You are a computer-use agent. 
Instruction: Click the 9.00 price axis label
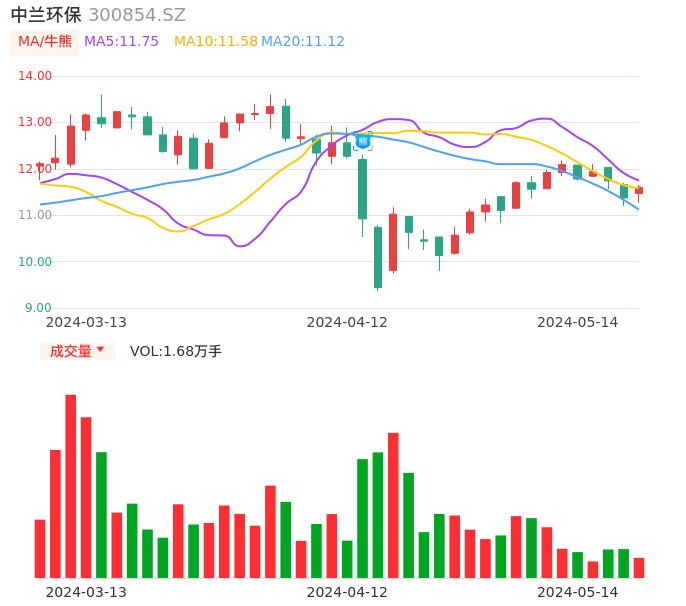tap(39, 308)
